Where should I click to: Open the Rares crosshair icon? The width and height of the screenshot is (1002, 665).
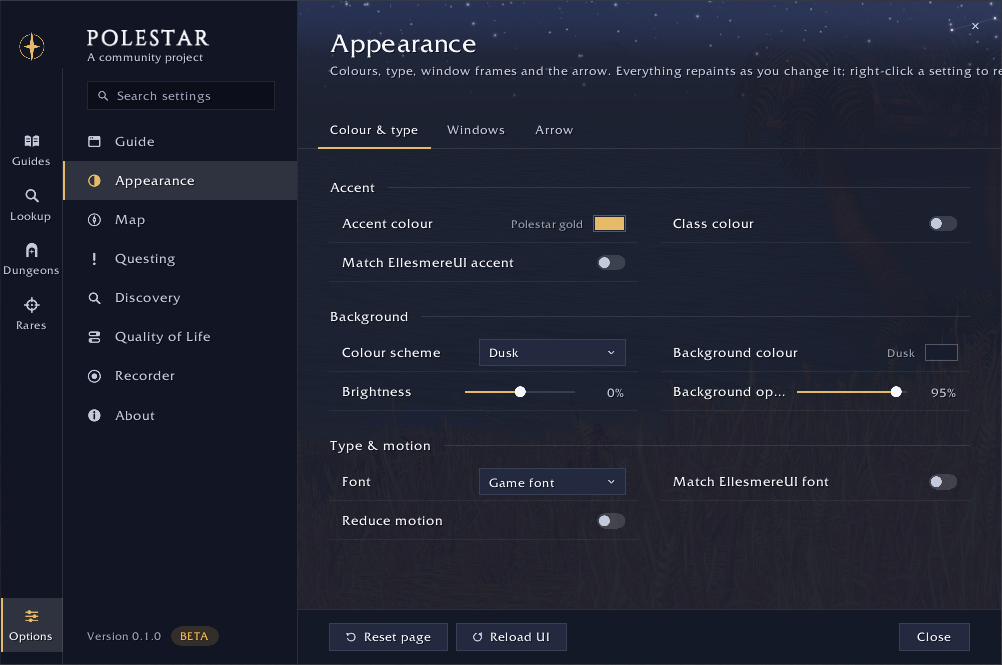31,305
